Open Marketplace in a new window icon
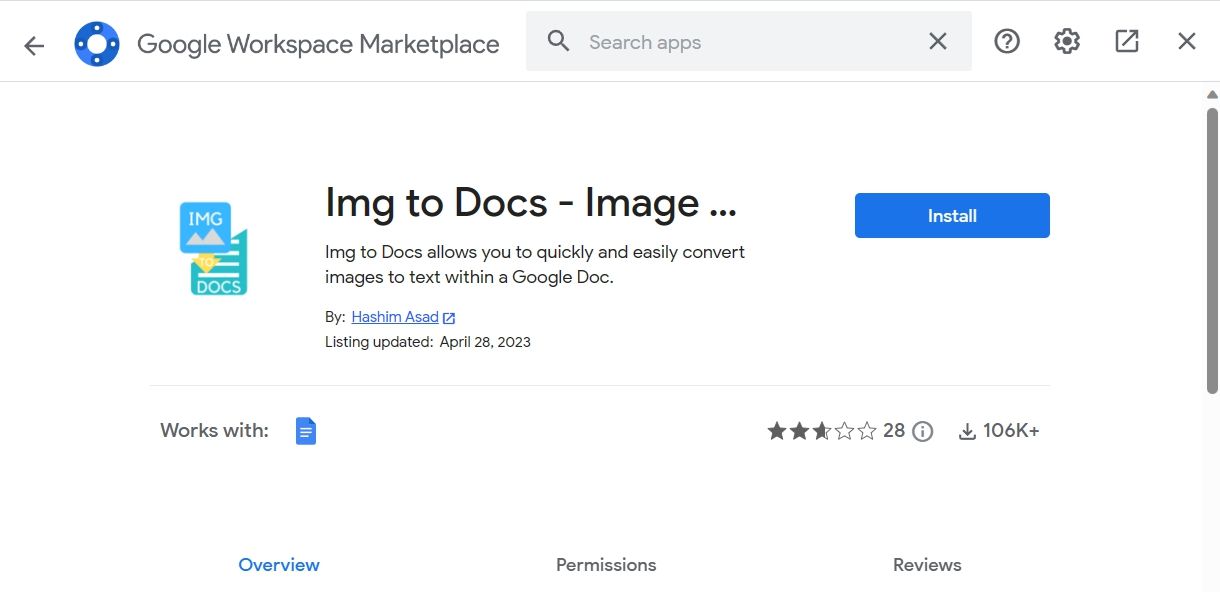The width and height of the screenshot is (1220, 592). [x=1126, y=41]
